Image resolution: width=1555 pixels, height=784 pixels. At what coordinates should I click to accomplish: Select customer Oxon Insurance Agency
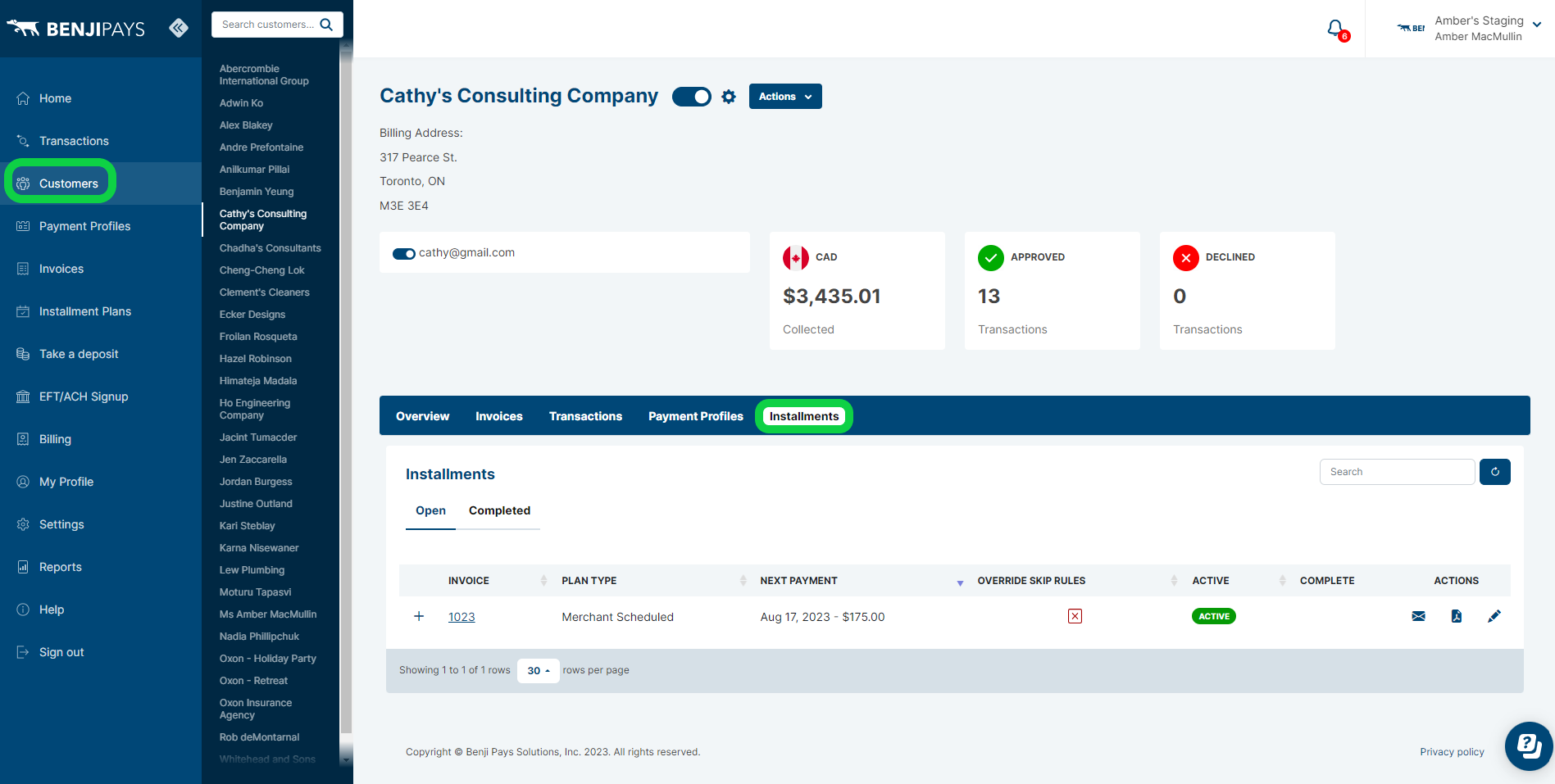point(256,709)
